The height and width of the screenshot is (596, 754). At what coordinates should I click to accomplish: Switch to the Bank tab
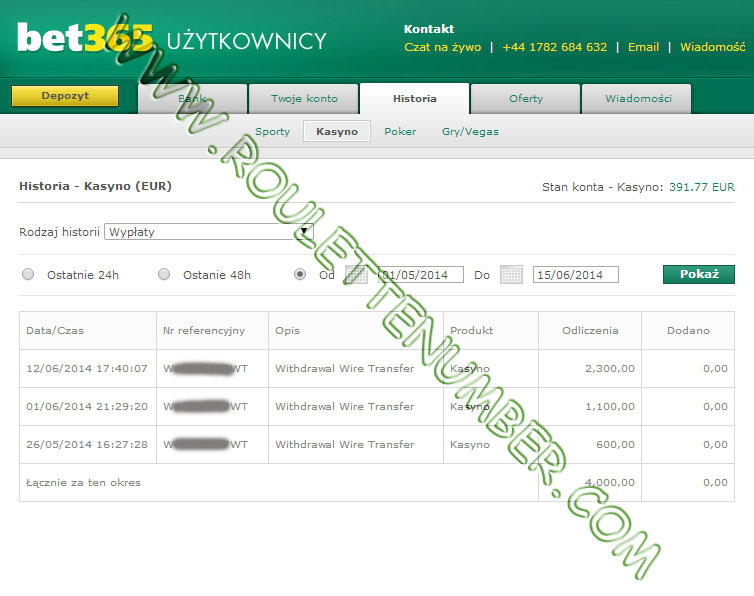pos(192,99)
